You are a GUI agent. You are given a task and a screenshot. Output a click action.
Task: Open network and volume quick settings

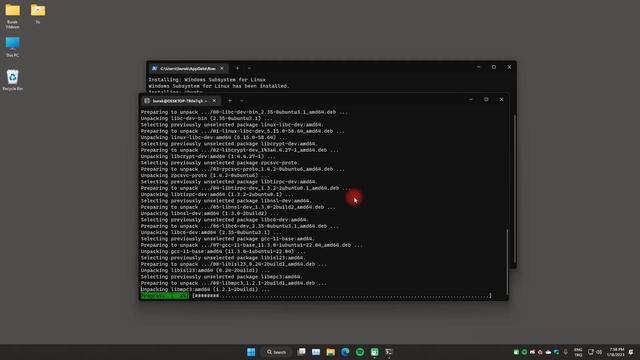(595, 352)
